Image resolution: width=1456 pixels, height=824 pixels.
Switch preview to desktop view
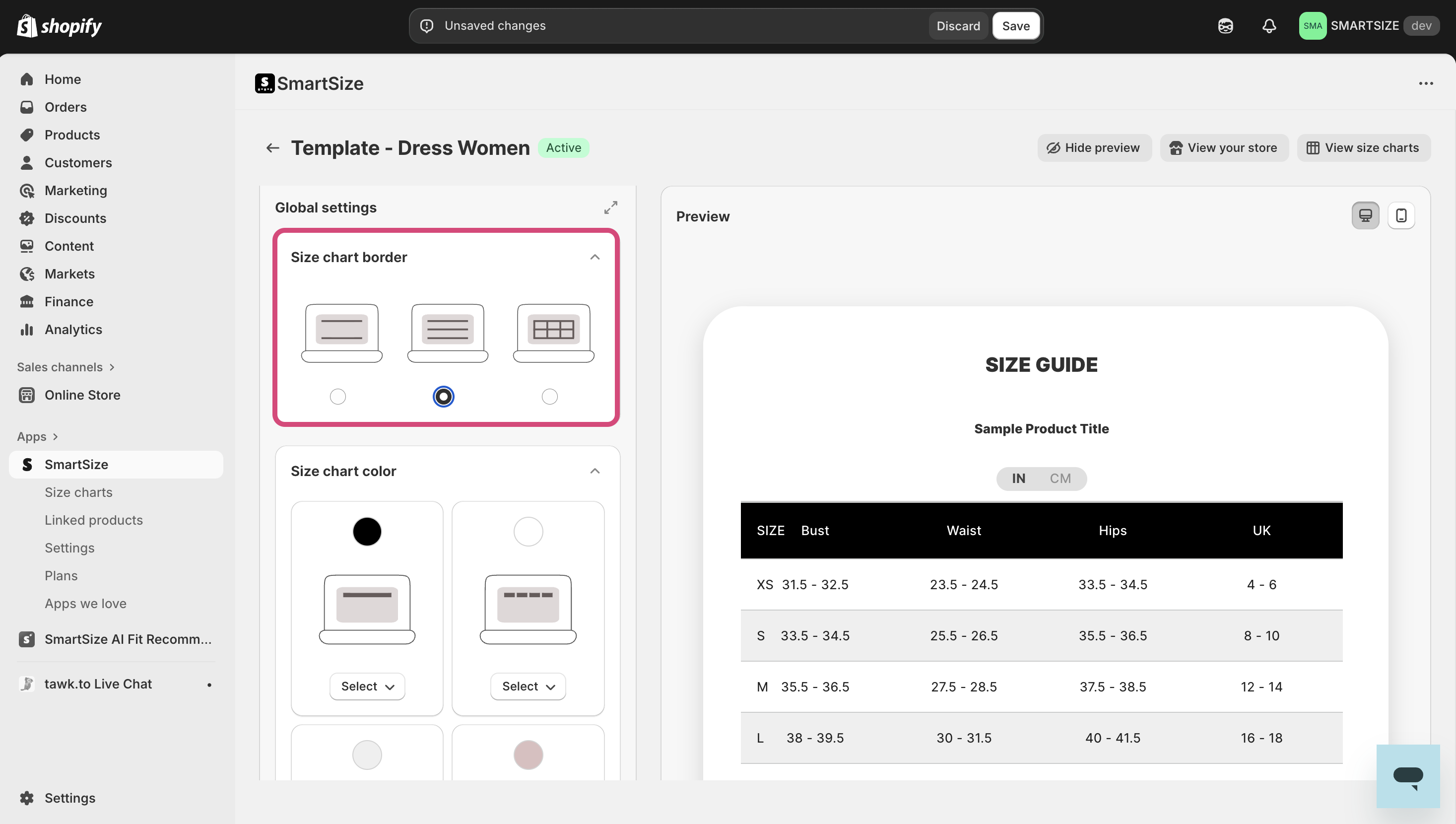click(x=1365, y=215)
